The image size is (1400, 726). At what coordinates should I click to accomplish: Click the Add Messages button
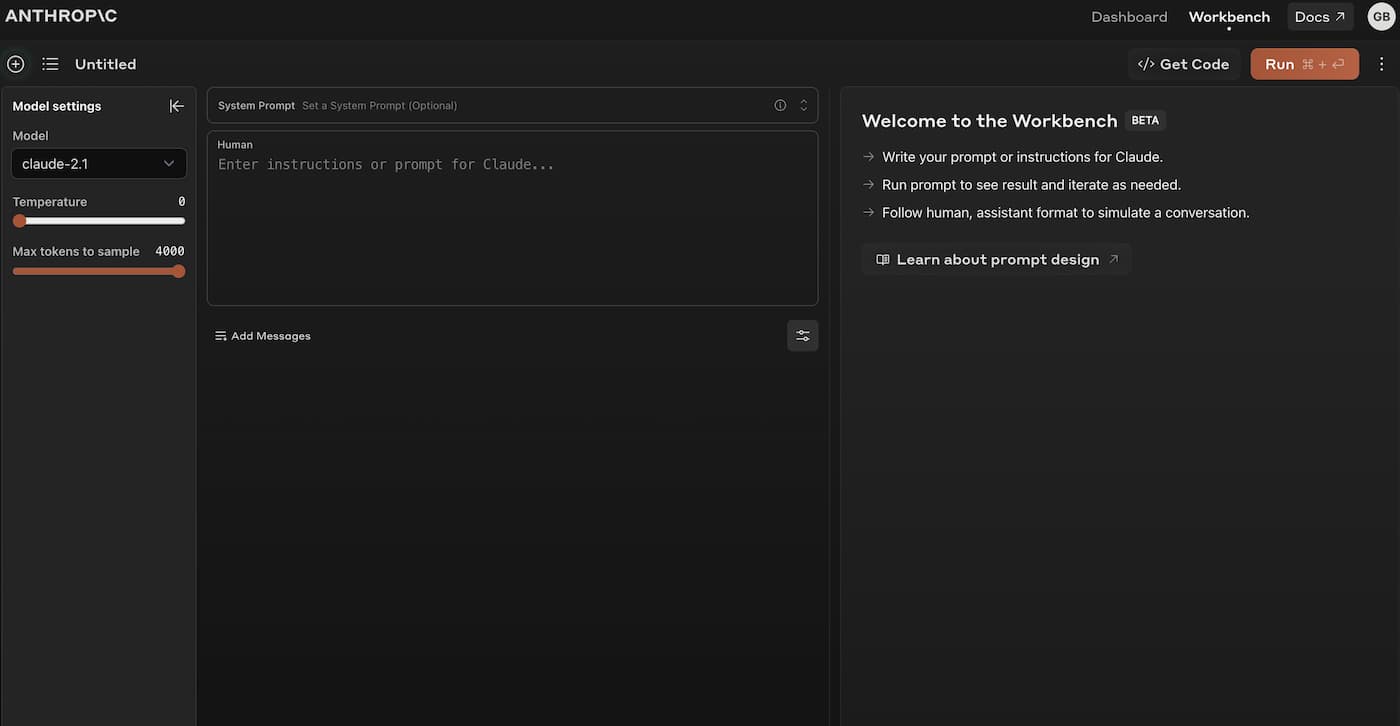pos(263,336)
